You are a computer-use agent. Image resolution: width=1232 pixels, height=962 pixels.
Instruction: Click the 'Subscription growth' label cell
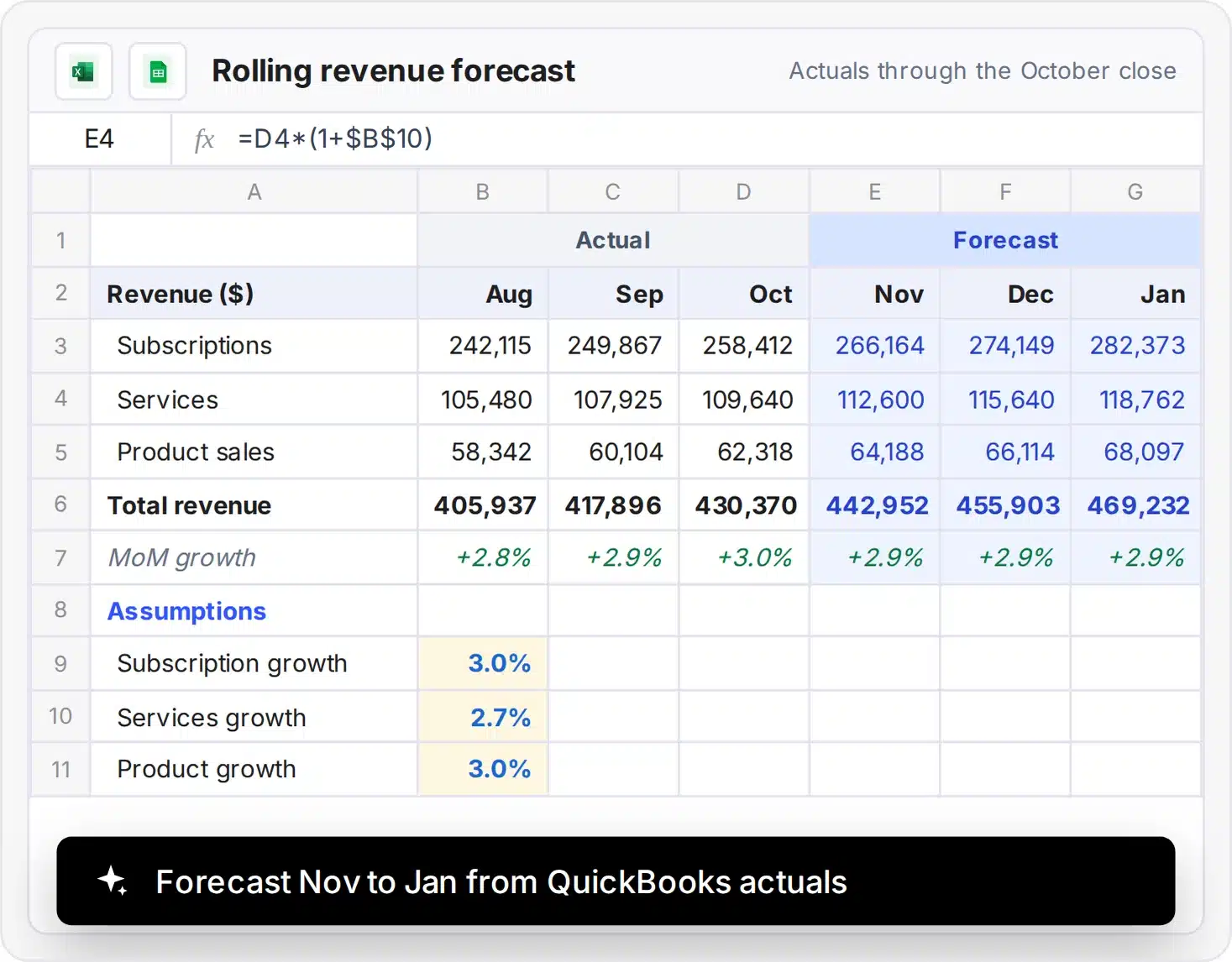tap(254, 663)
